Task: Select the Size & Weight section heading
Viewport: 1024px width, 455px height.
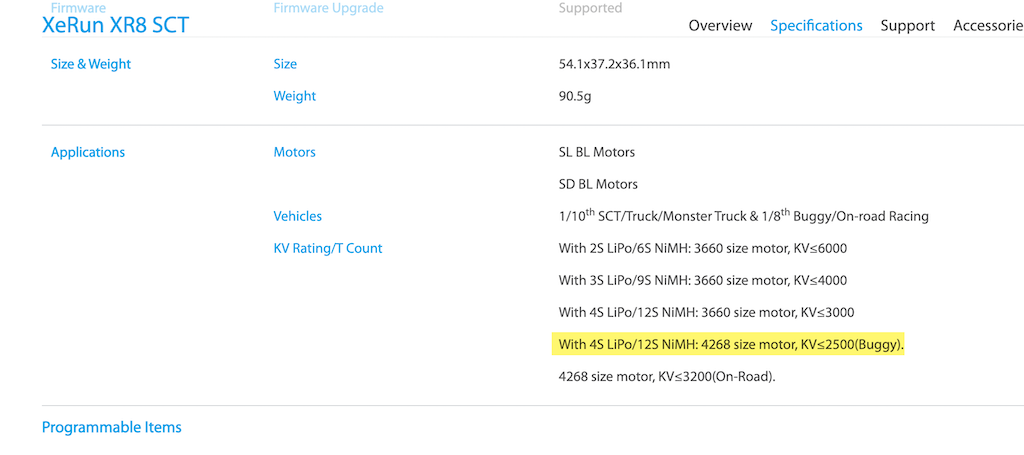Action: coord(91,64)
